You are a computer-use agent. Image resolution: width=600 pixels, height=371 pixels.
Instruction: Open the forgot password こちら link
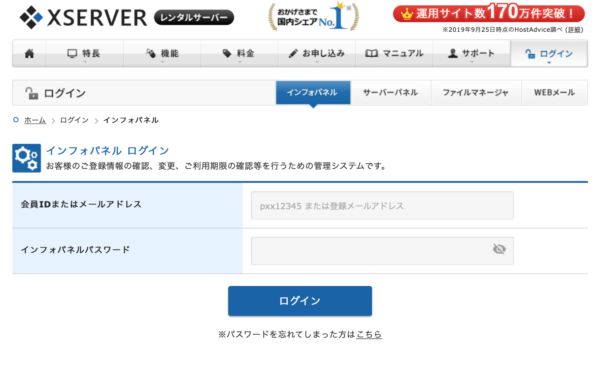[x=369, y=335]
